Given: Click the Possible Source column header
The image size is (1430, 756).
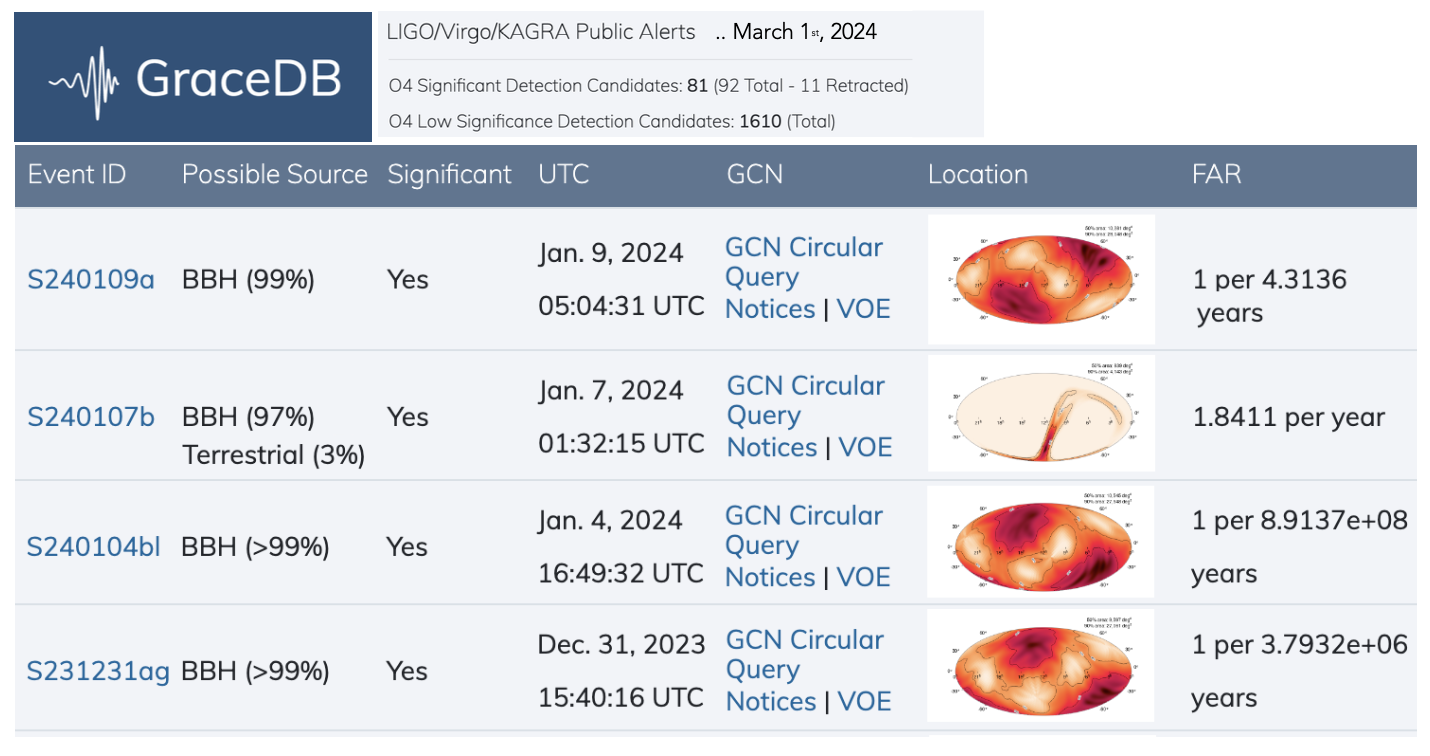Looking at the screenshot, I should (x=275, y=174).
